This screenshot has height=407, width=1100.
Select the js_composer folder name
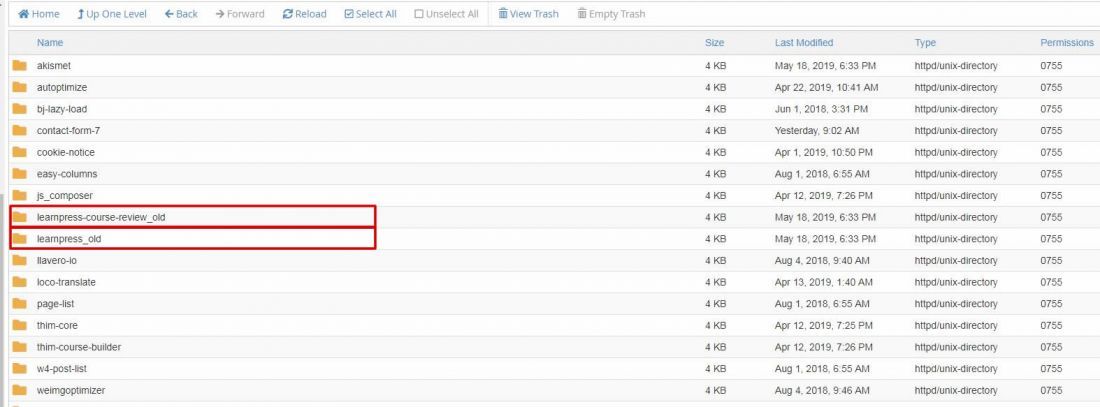point(65,196)
